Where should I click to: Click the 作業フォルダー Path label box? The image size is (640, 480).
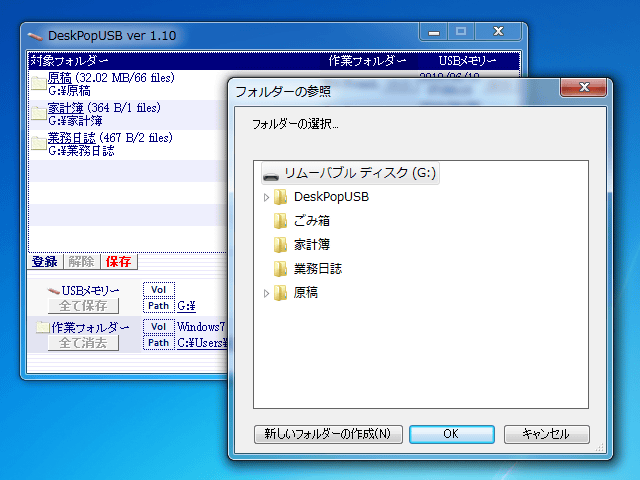click(x=159, y=343)
